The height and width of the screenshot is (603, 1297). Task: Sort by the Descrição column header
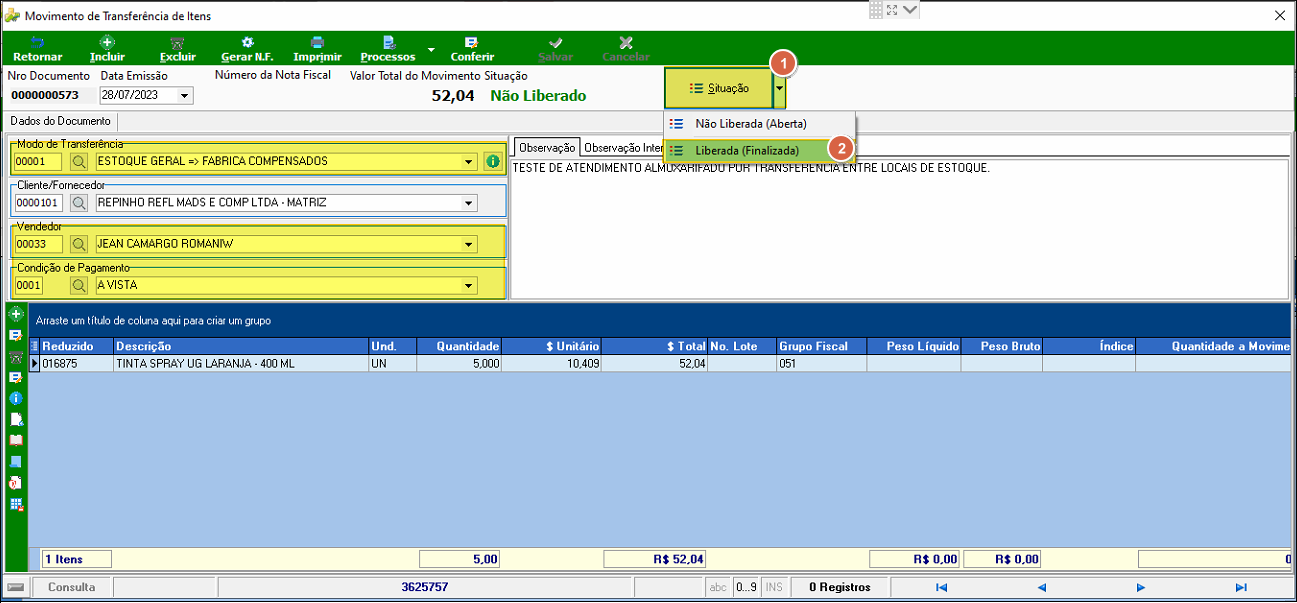[240, 346]
